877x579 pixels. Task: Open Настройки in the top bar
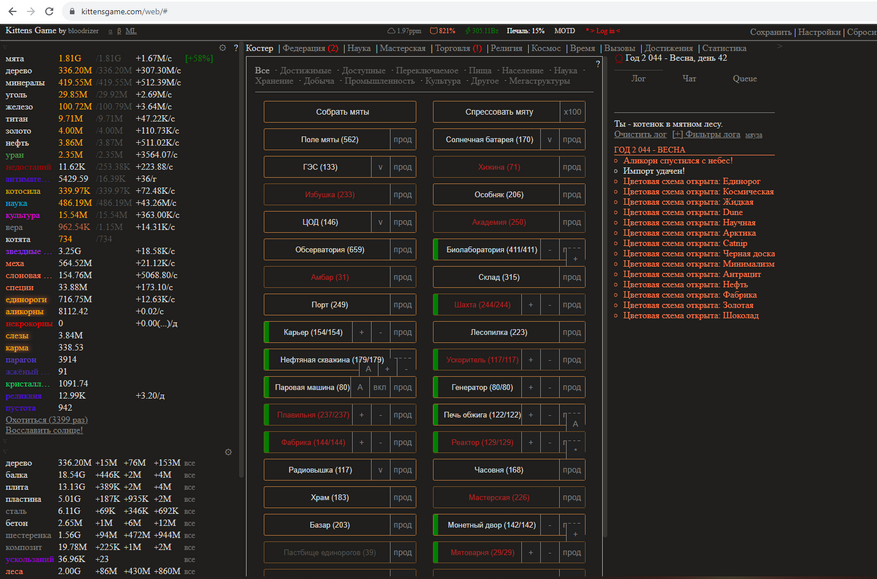[819, 32]
